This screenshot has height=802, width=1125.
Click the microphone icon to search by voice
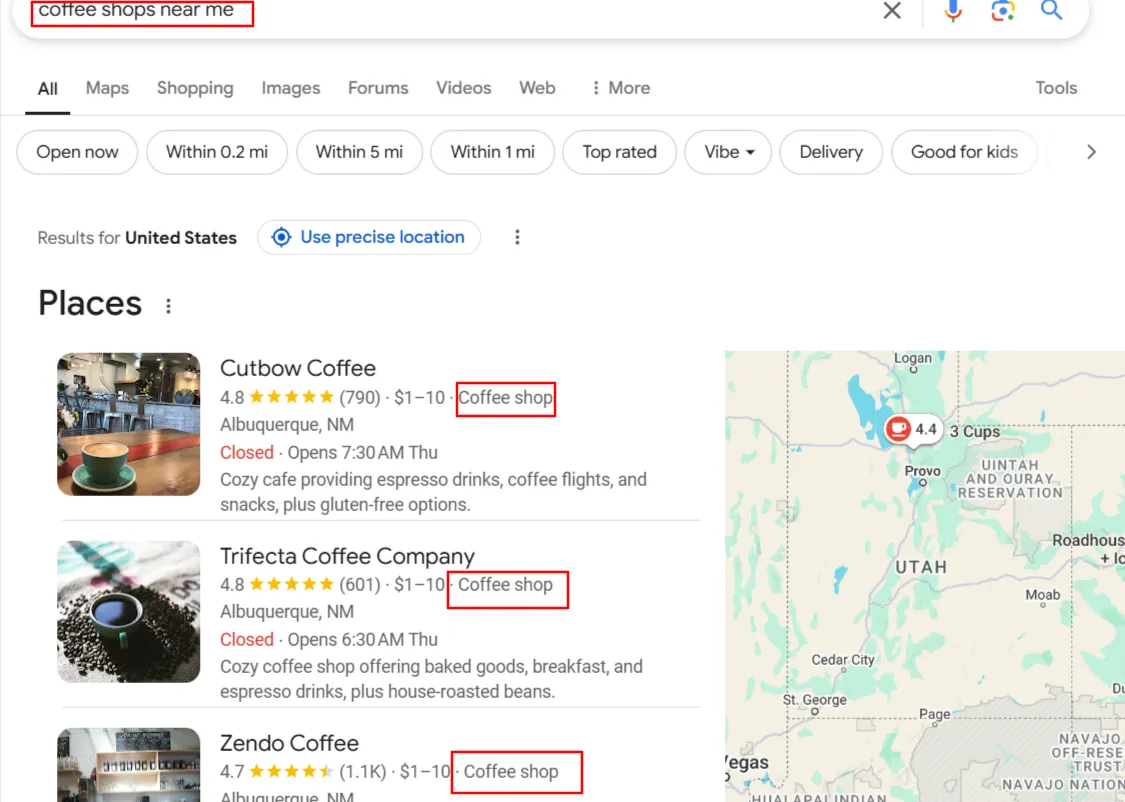click(x=951, y=11)
